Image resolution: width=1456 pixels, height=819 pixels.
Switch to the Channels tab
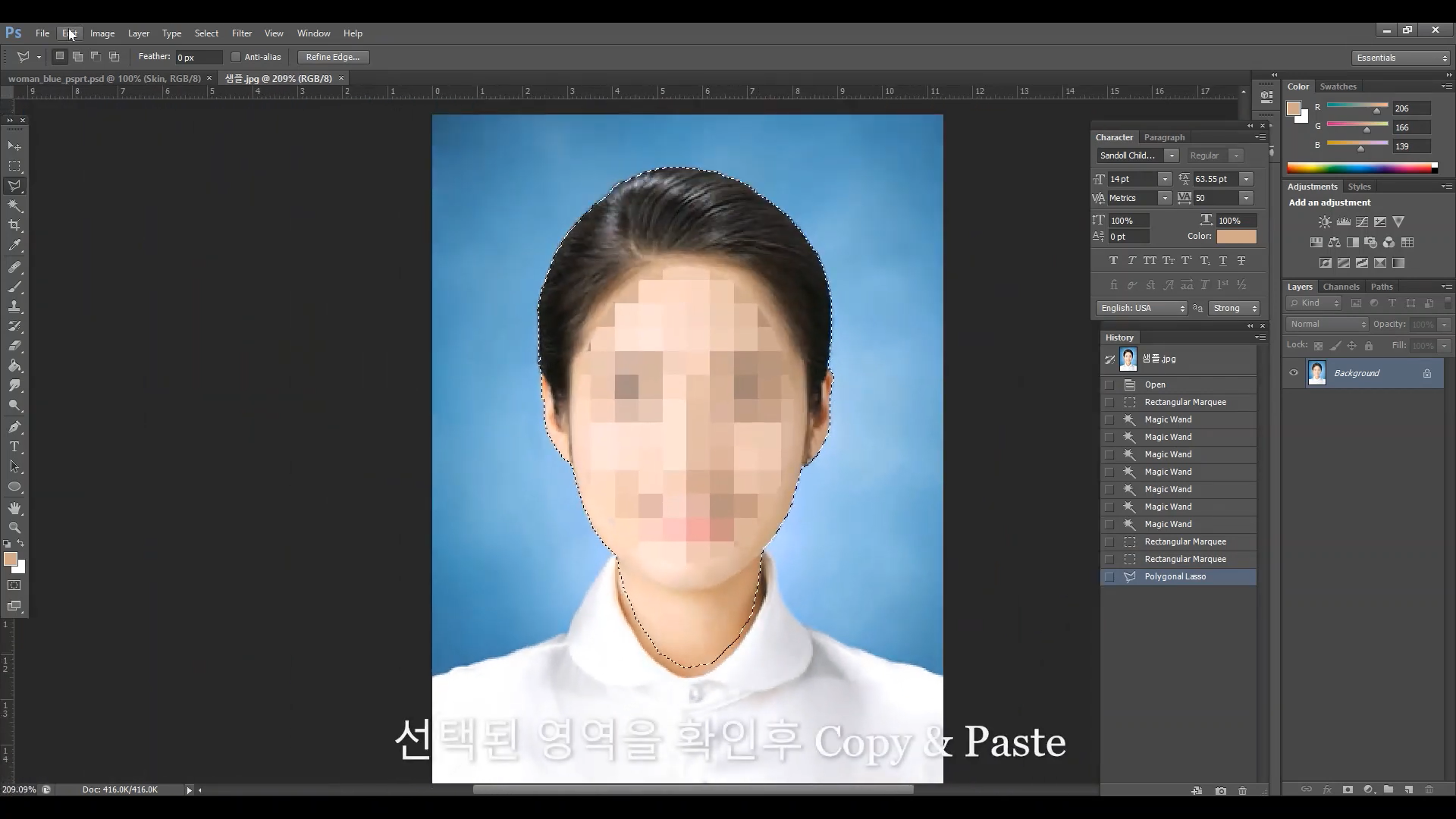click(x=1341, y=287)
